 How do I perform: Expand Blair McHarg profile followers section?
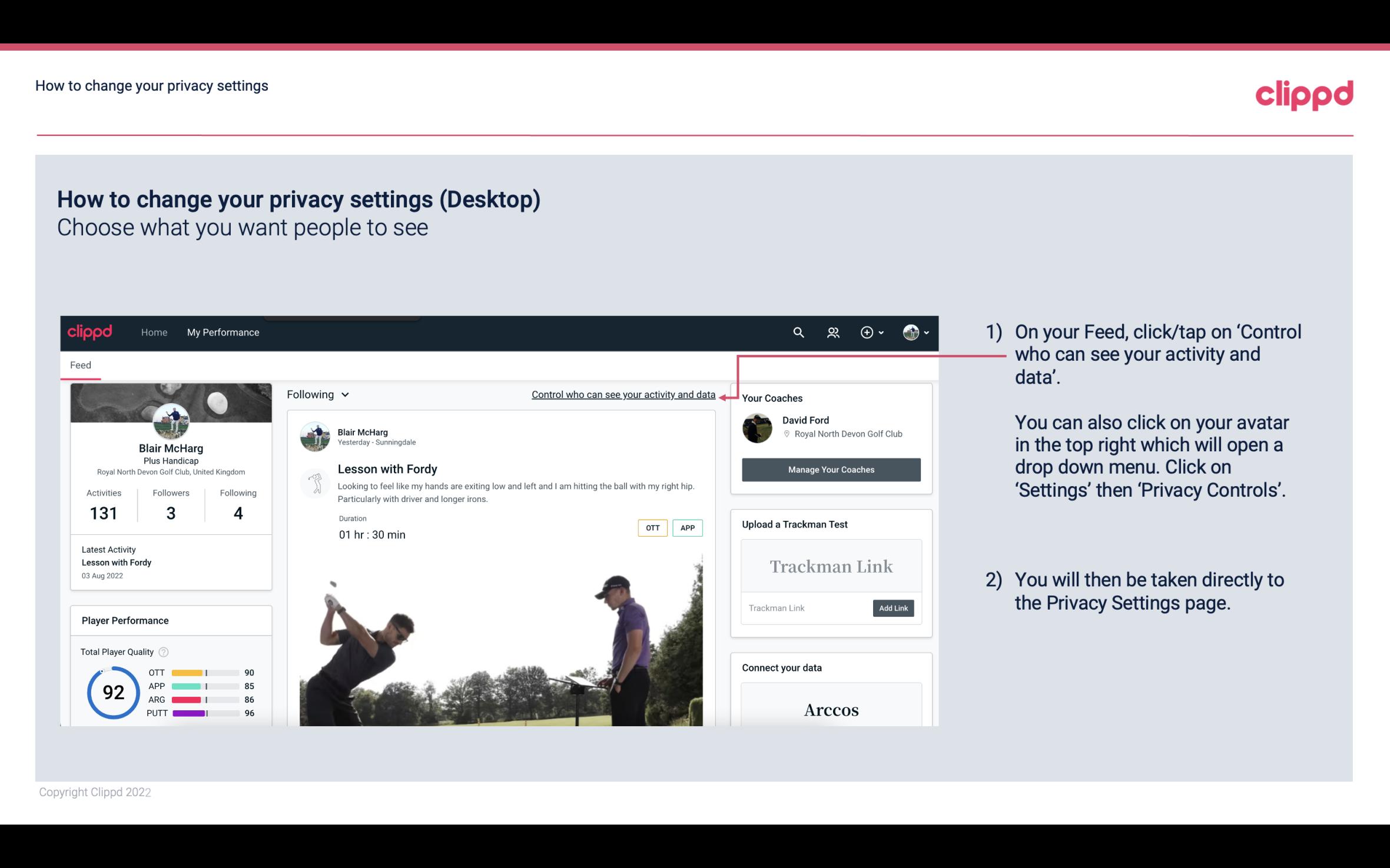click(x=170, y=504)
